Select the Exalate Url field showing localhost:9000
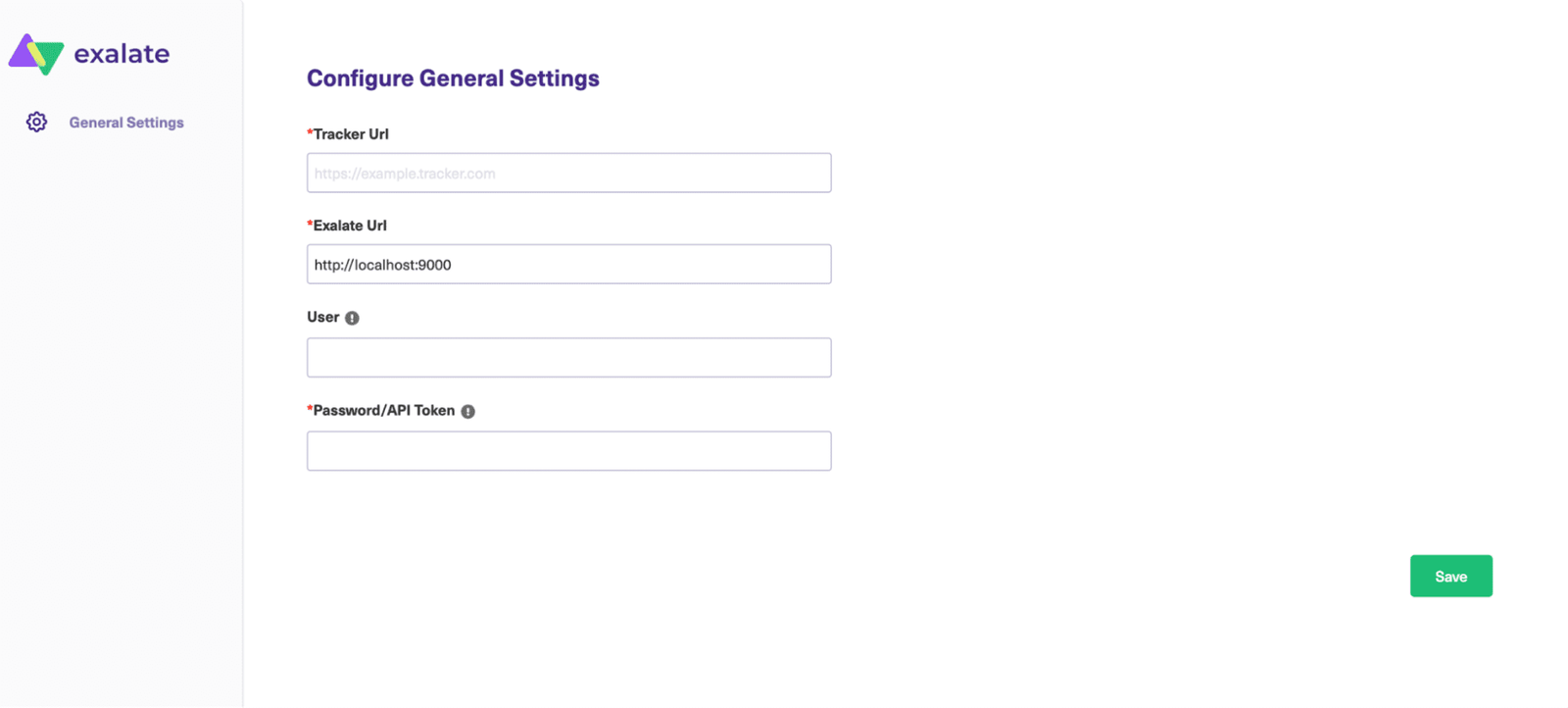The height and width of the screenshot is (708, 1568). (x=568, y=264)
